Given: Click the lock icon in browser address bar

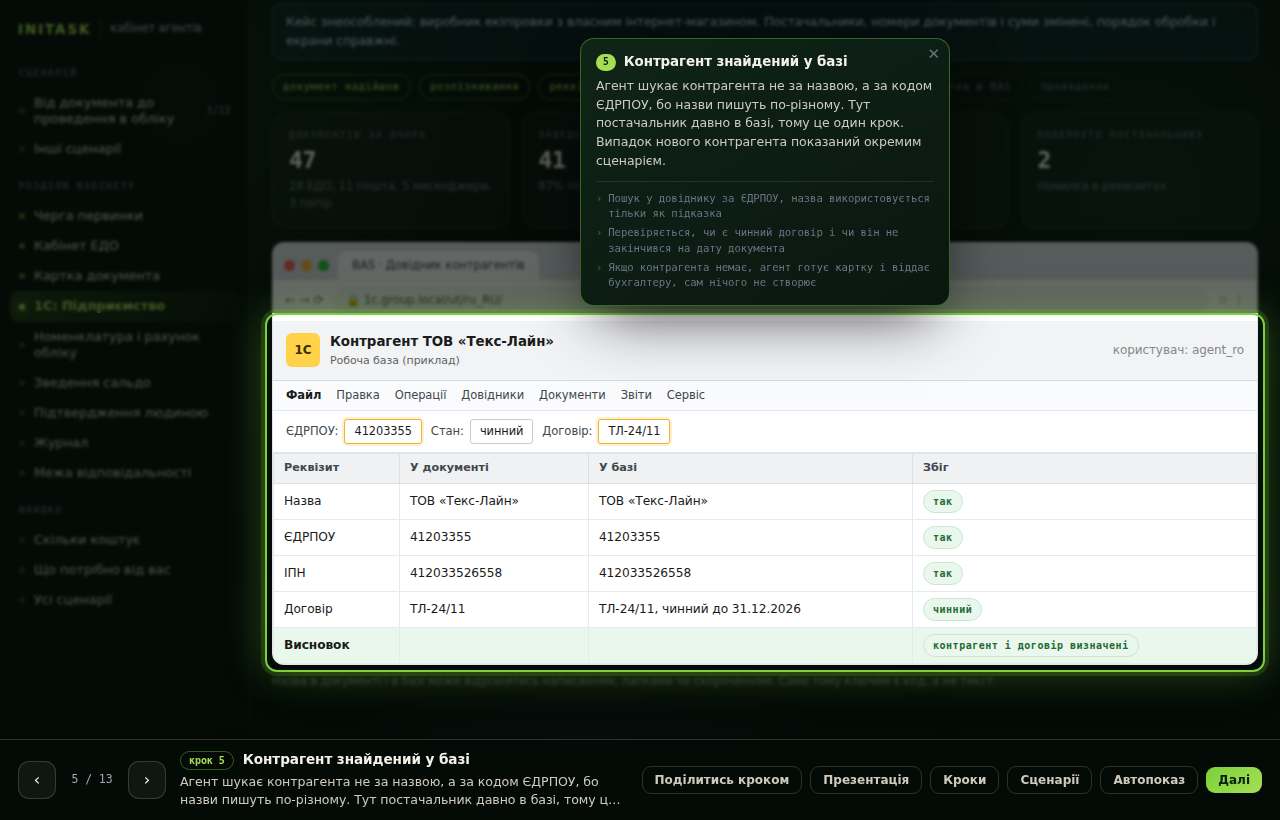Looking at the screenshot, I should tap(352, 299).
